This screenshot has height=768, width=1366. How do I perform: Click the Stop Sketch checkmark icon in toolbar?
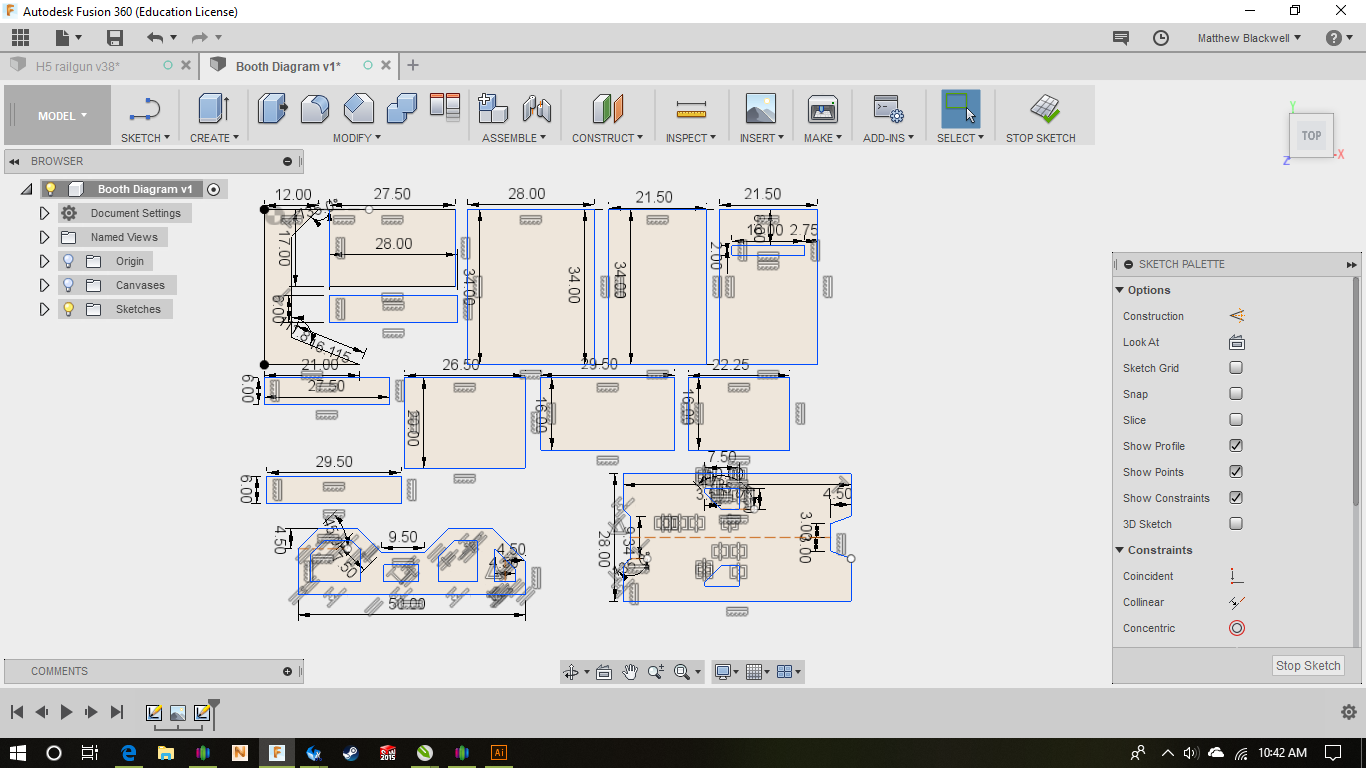pos(1044,109)
